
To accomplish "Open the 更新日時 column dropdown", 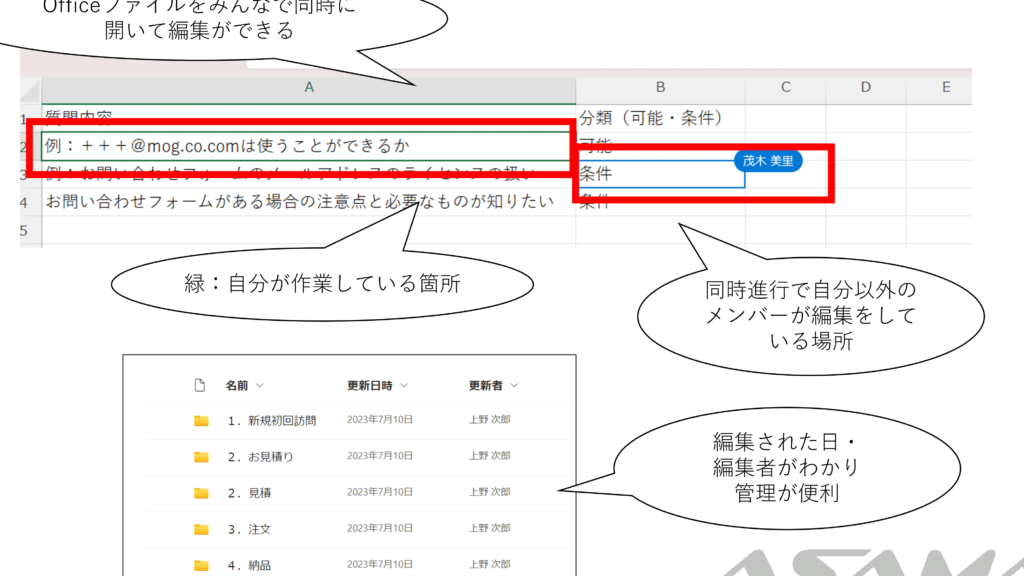I will (405, 385).
